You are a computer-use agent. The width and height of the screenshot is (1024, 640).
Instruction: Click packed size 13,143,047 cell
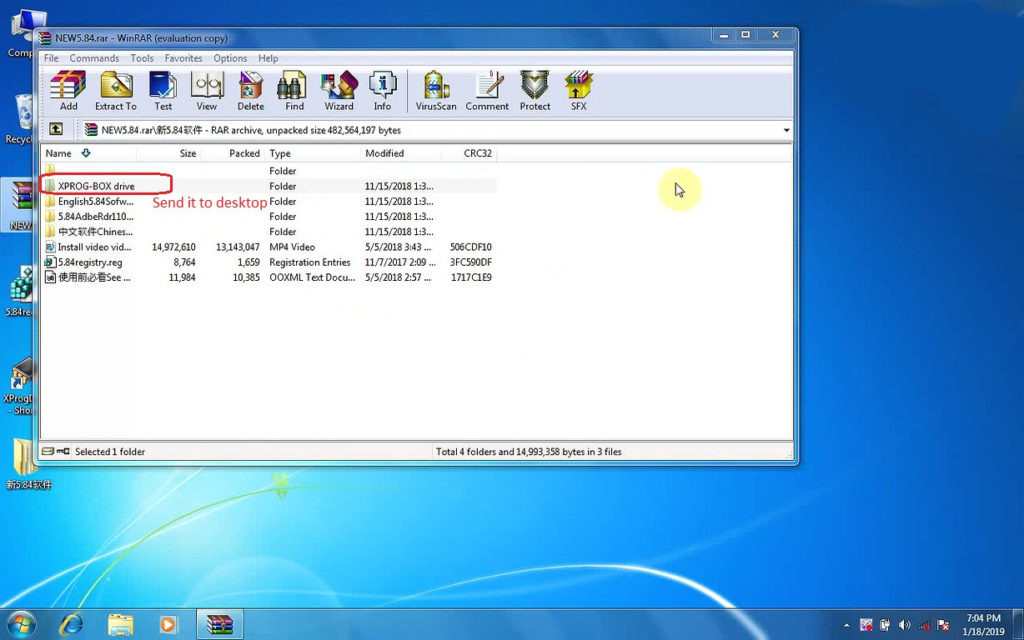(238, 247)
